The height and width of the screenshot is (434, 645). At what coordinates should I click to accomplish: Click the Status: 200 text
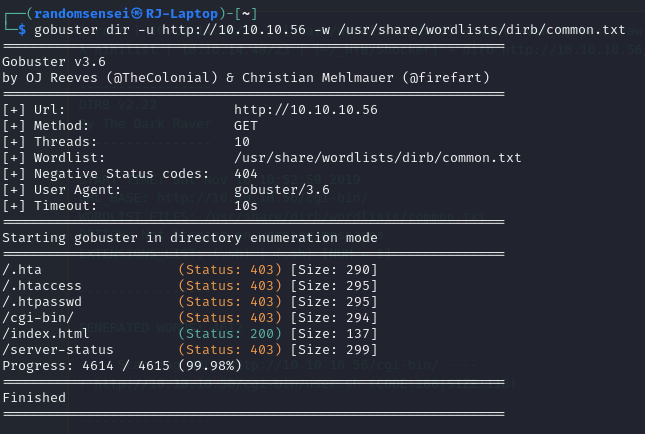point(230,333)
